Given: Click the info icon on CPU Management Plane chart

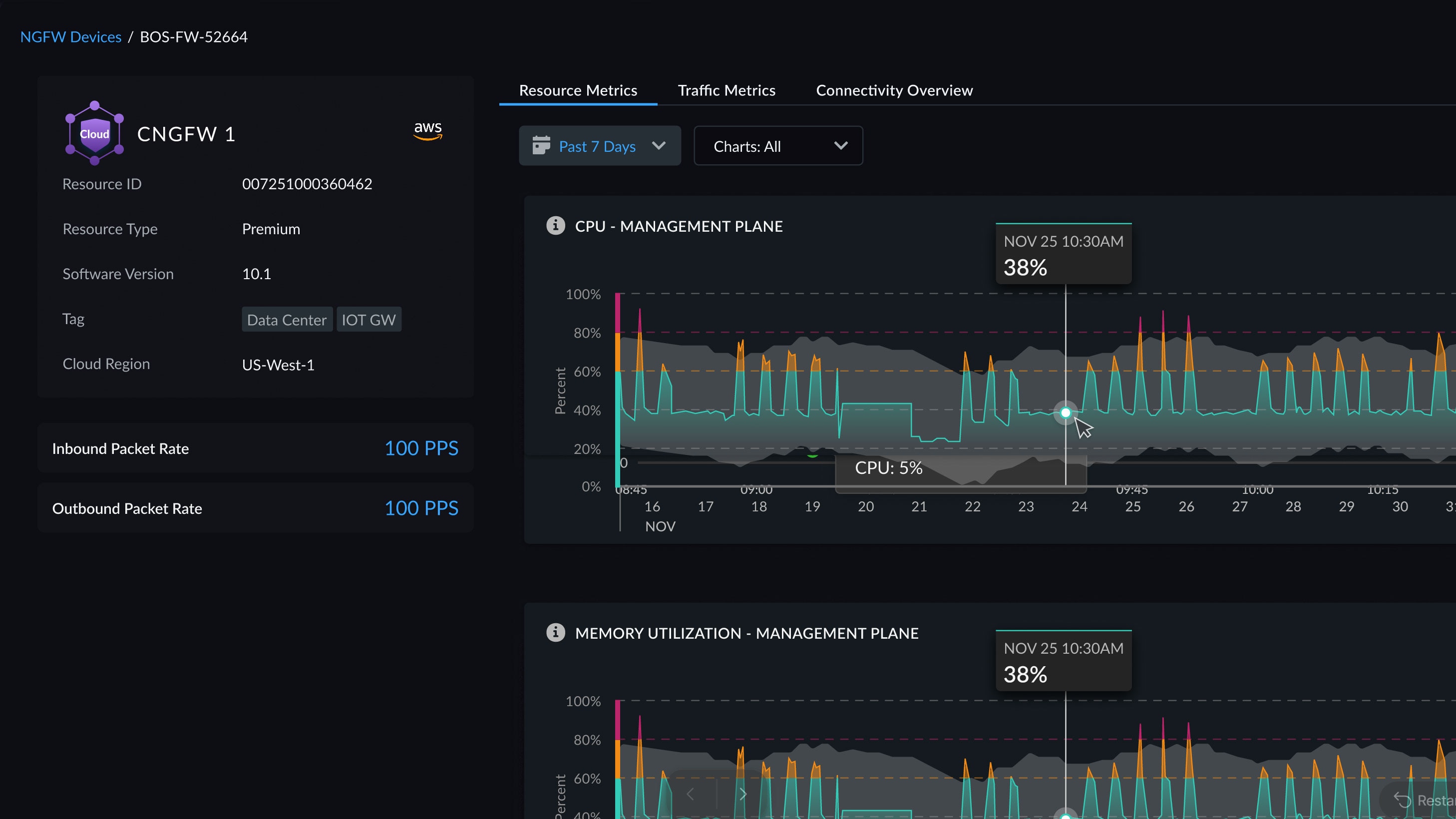Looking at the screenshot, I should point(556,226).
